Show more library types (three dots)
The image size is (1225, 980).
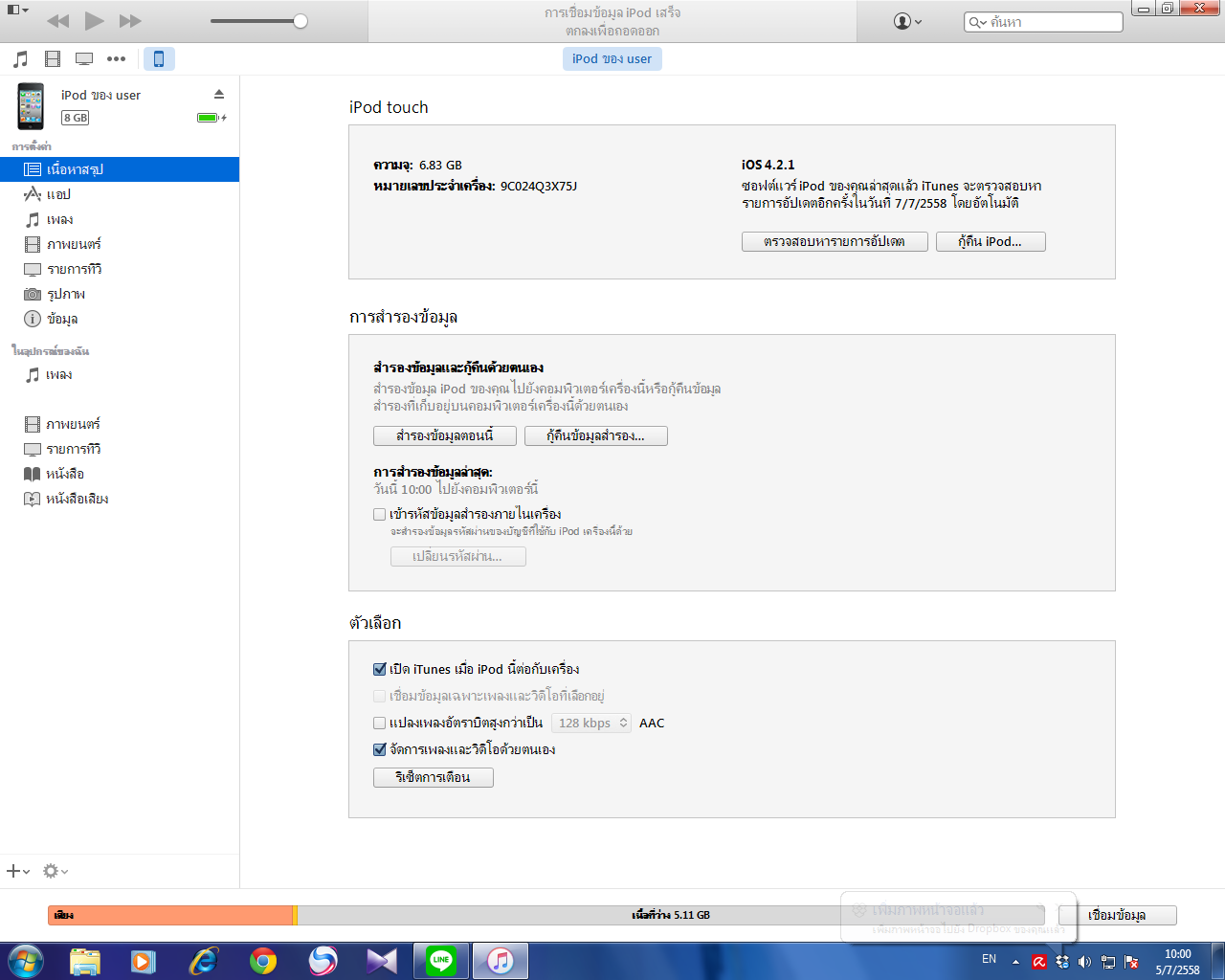[x=116, y=59]
